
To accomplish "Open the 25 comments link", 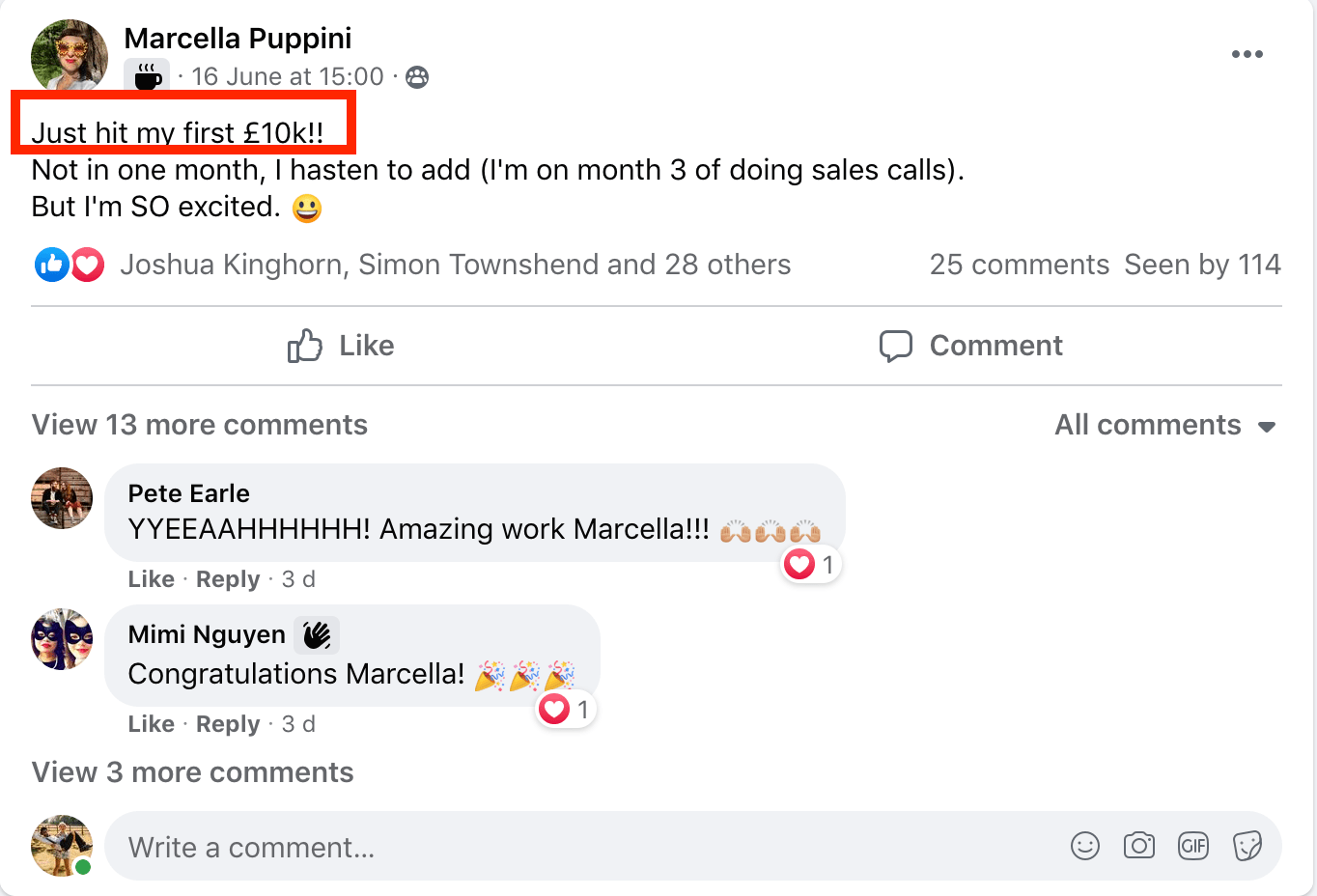I will tap(1019, 265).
